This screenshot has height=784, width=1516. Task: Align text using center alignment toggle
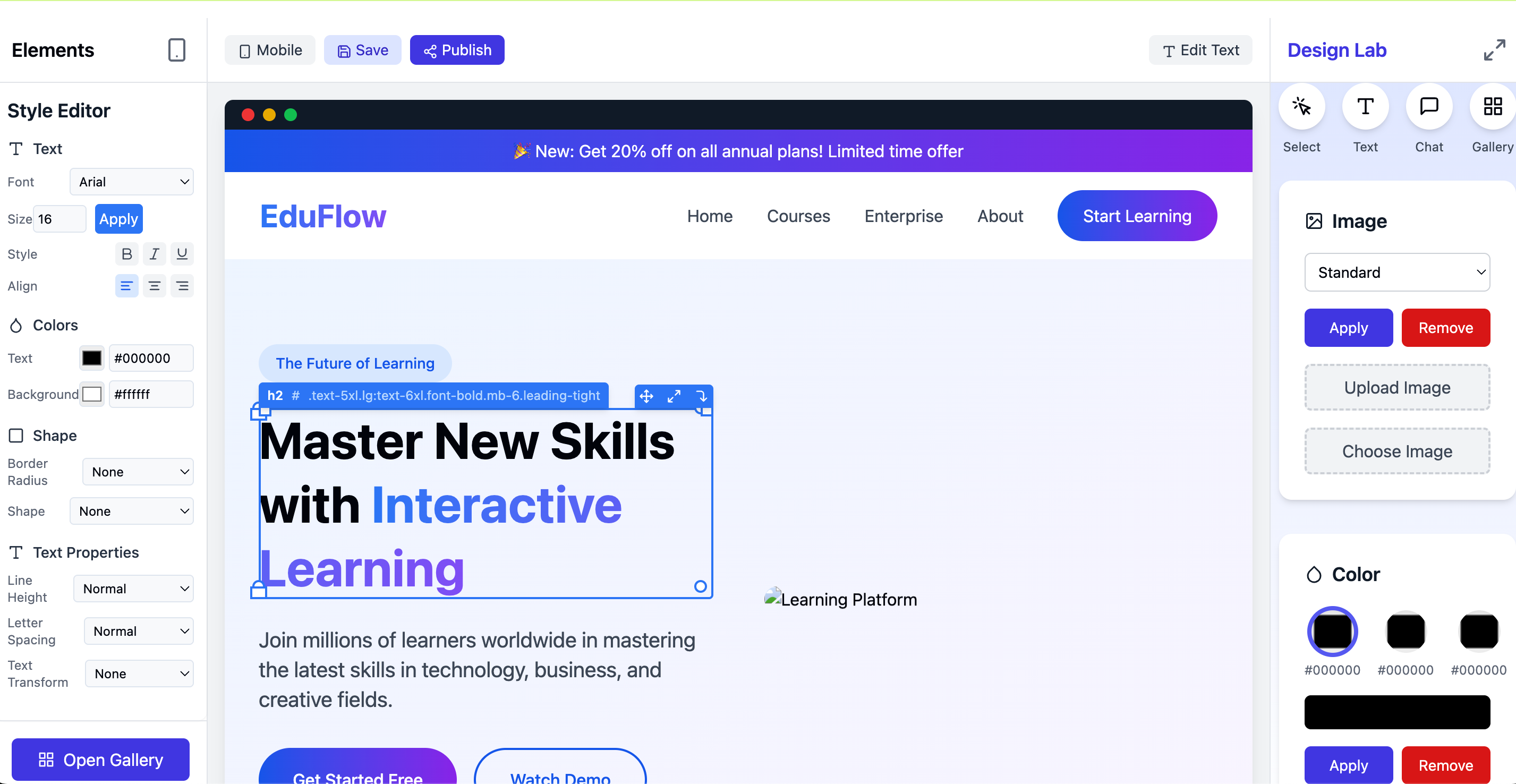click(x=154, y=286)
